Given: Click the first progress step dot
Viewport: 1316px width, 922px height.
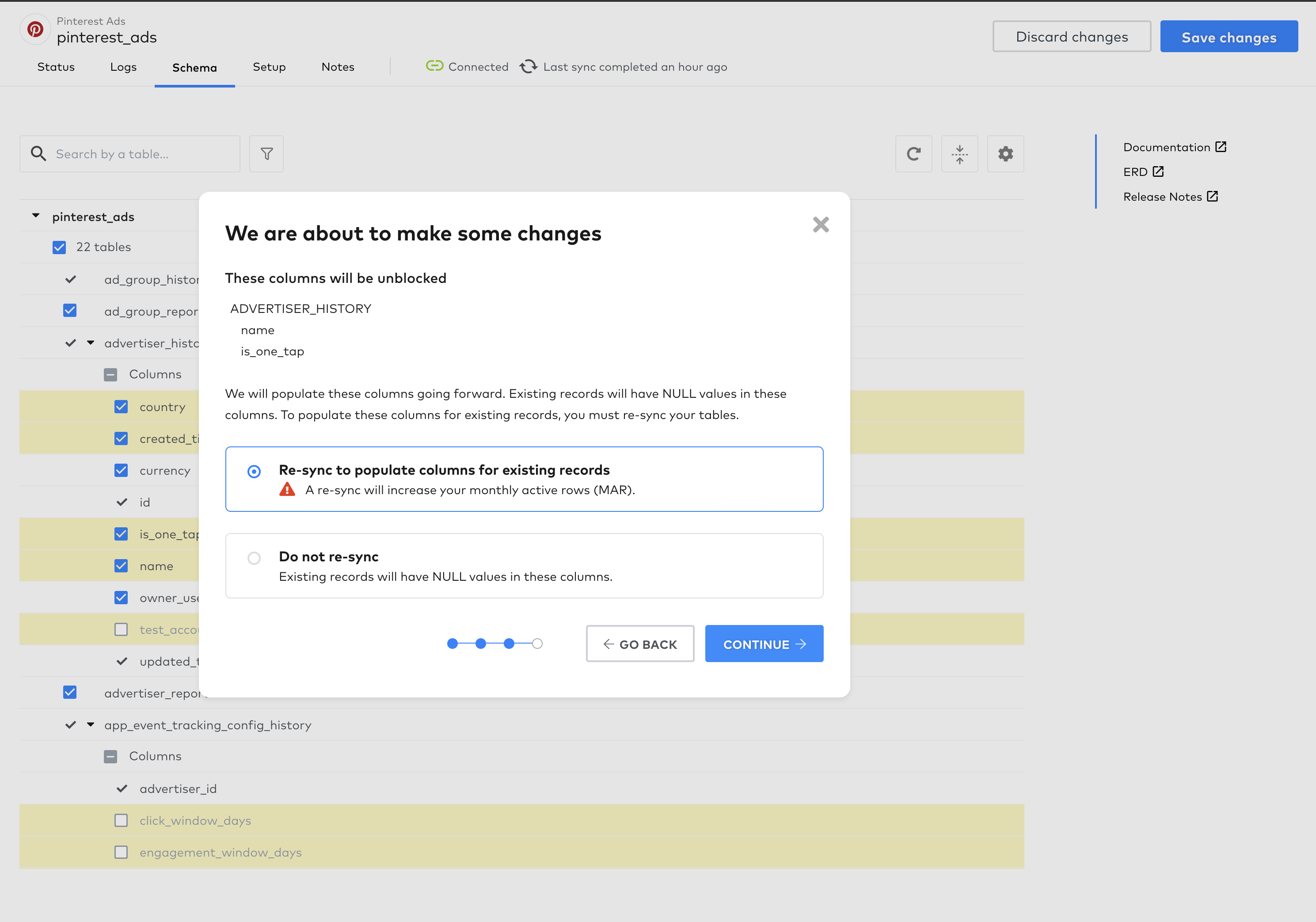Looking at the screenshot, I should [x=452, y=644].
